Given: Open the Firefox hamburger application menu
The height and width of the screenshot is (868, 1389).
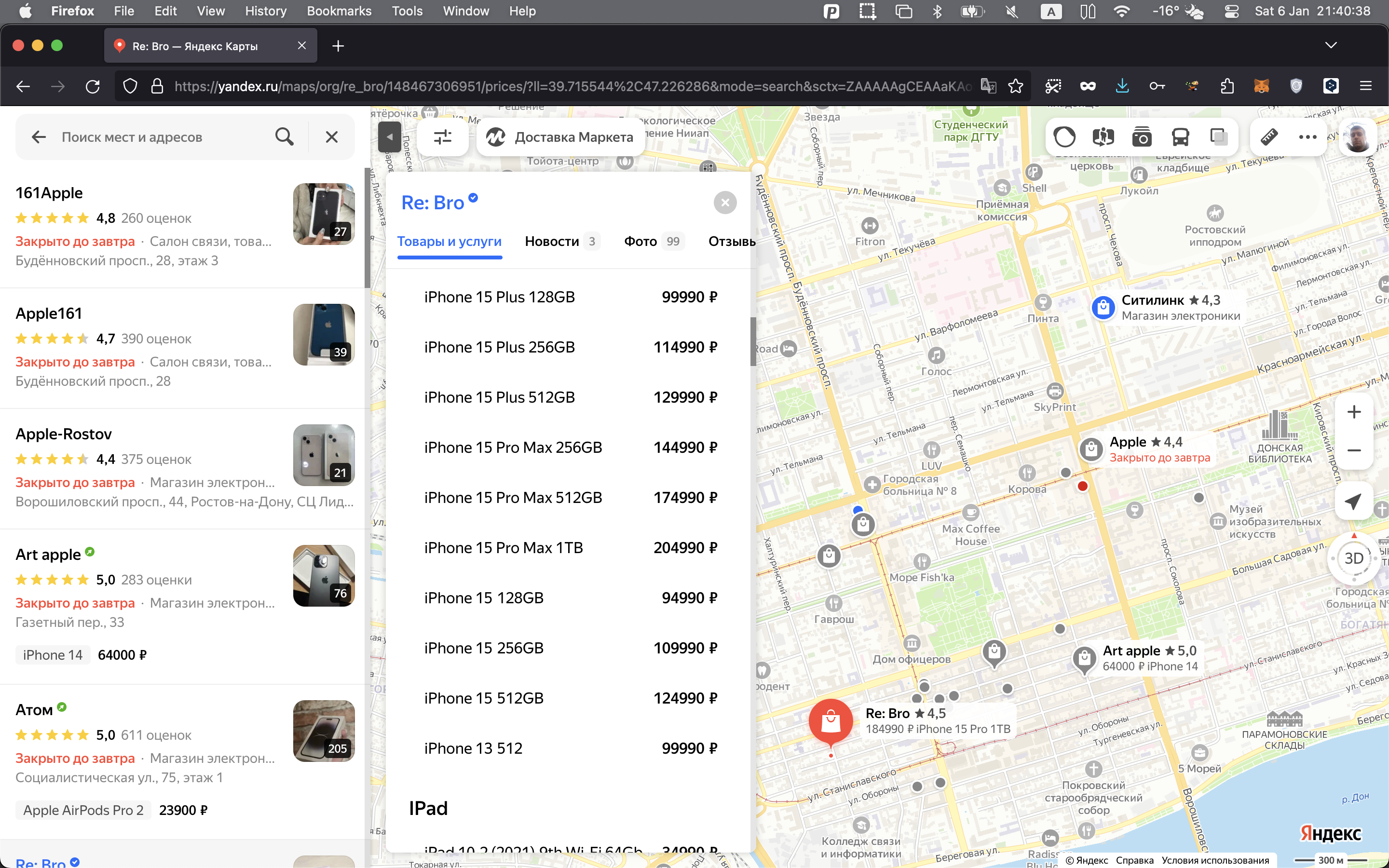Looking at the screenshot, I should point(1365,86).
